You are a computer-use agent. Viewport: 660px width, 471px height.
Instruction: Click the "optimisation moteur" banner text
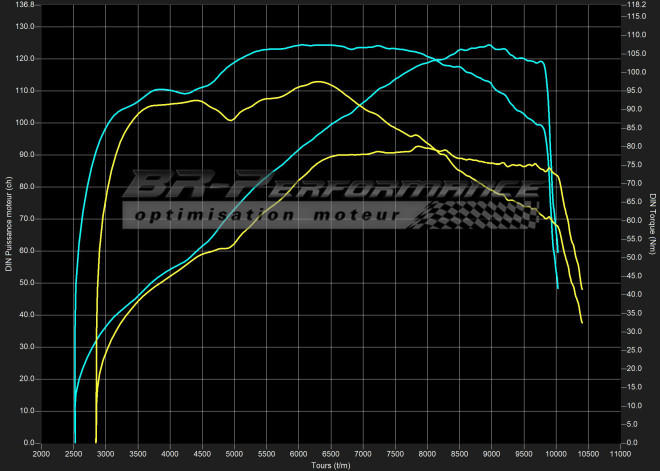point(267,214)
